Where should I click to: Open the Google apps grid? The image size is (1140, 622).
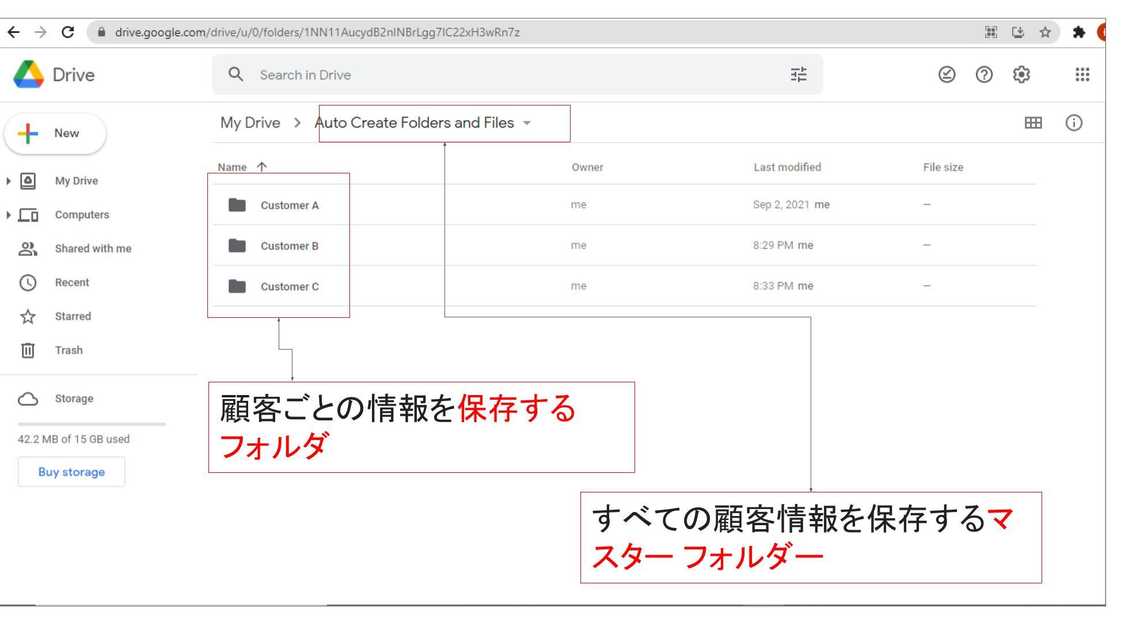[x=1082, y=75]
